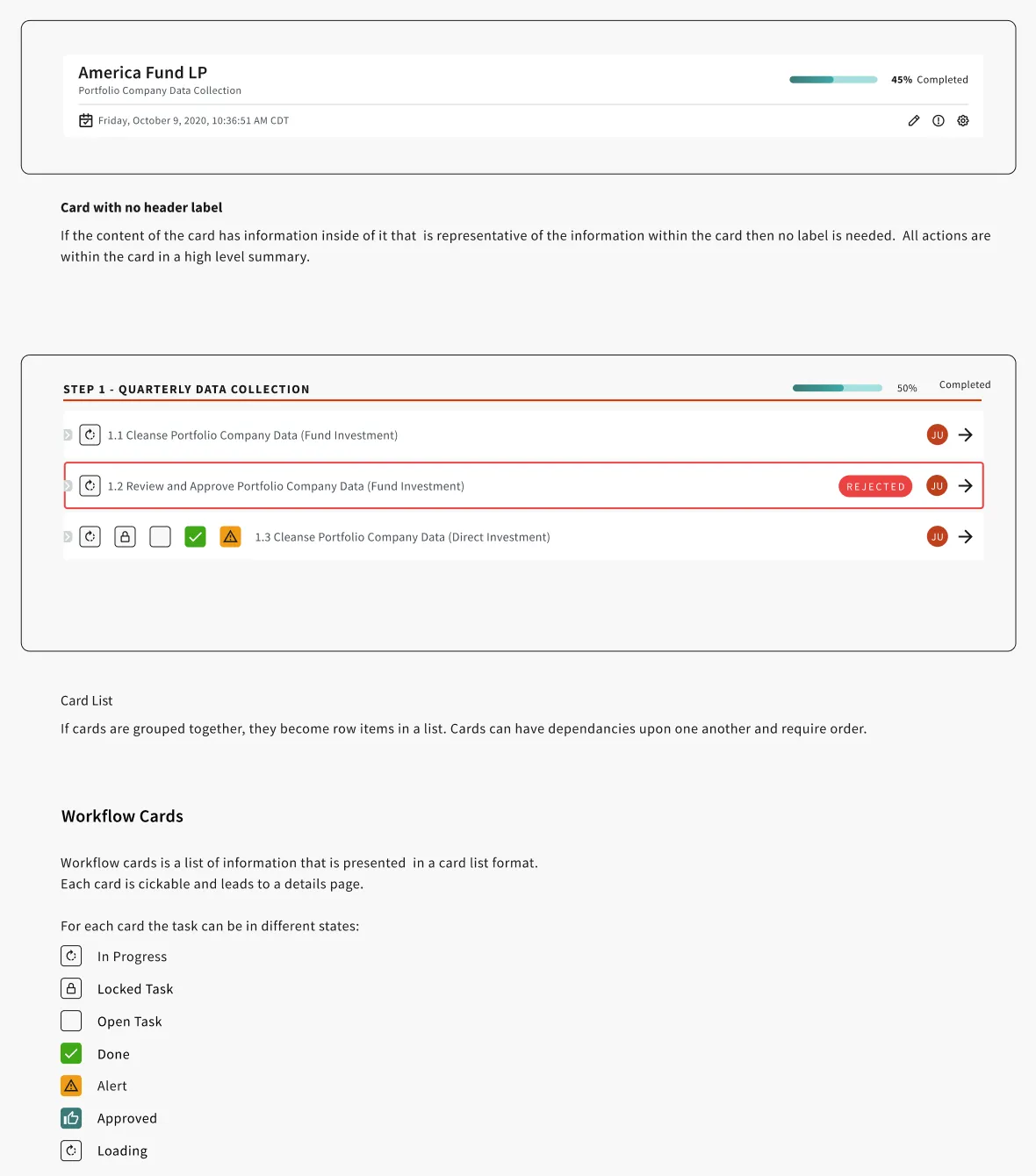Click the 45% Completed label
The image size is (1036, 1176).
(930, 80)
